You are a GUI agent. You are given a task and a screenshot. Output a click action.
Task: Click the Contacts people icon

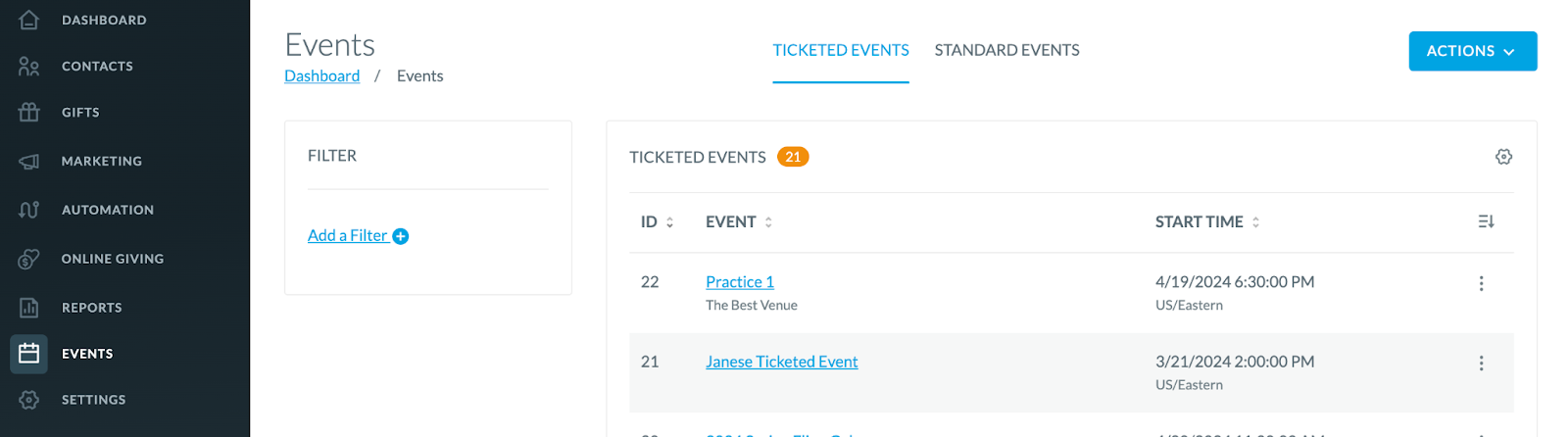(x=28, y=66)
